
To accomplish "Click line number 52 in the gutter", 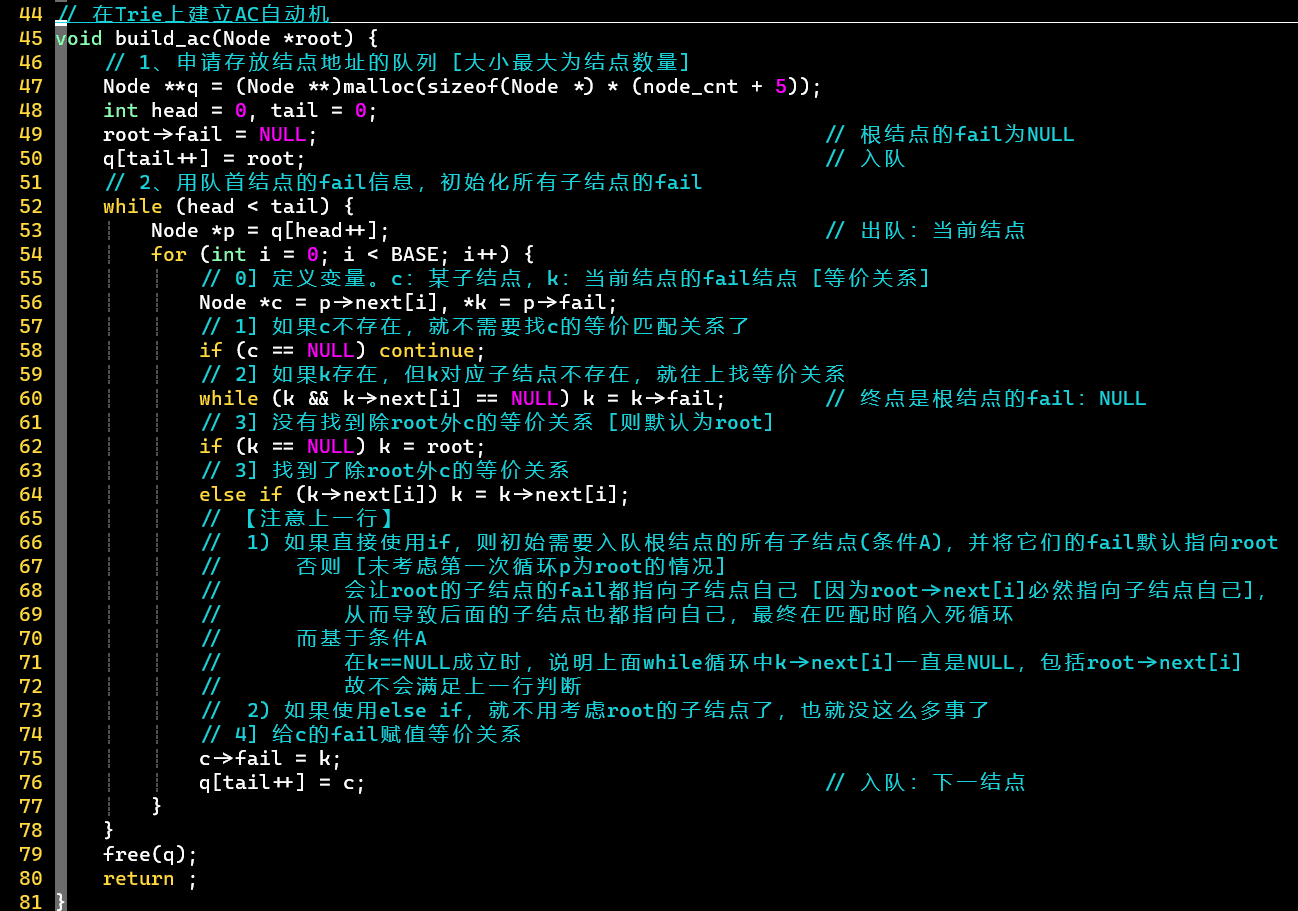I will [x=31, y=206].
